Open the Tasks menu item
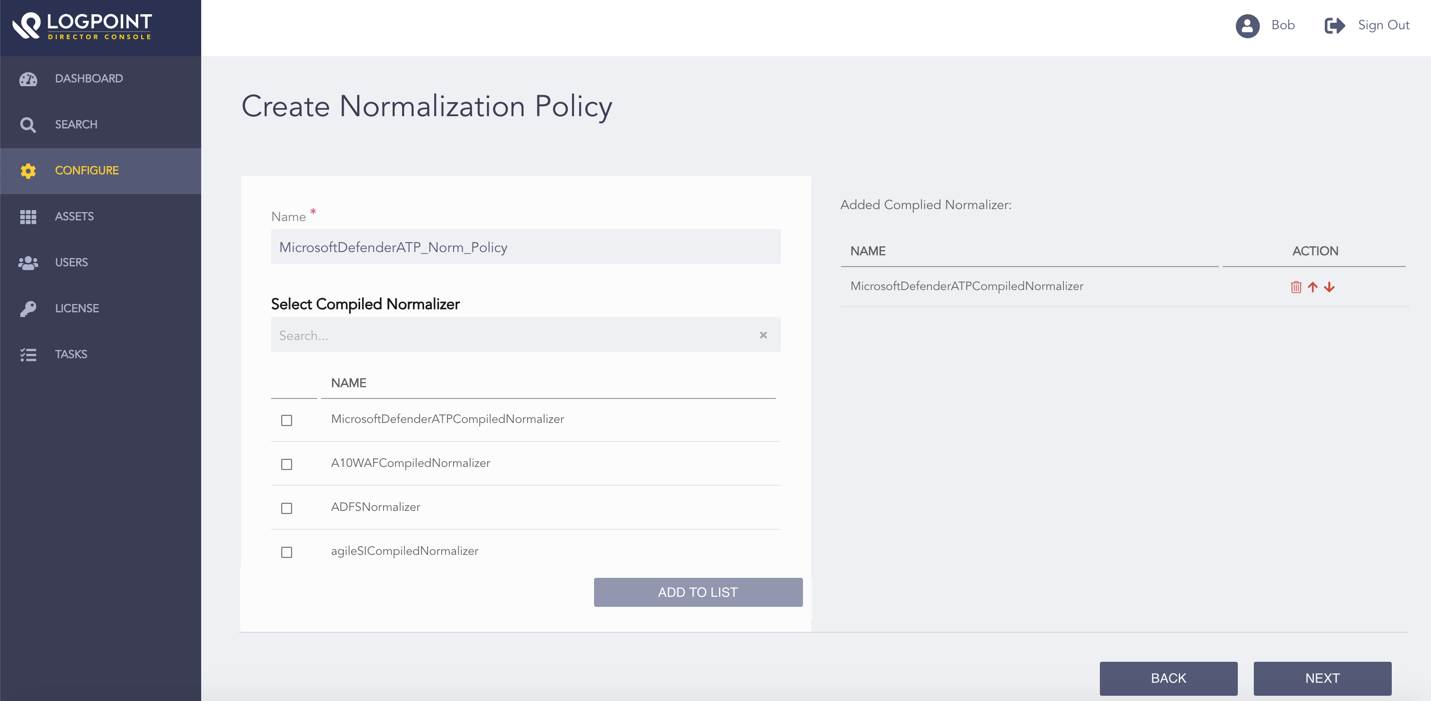1431x701 pixels. tap(71, 355)
